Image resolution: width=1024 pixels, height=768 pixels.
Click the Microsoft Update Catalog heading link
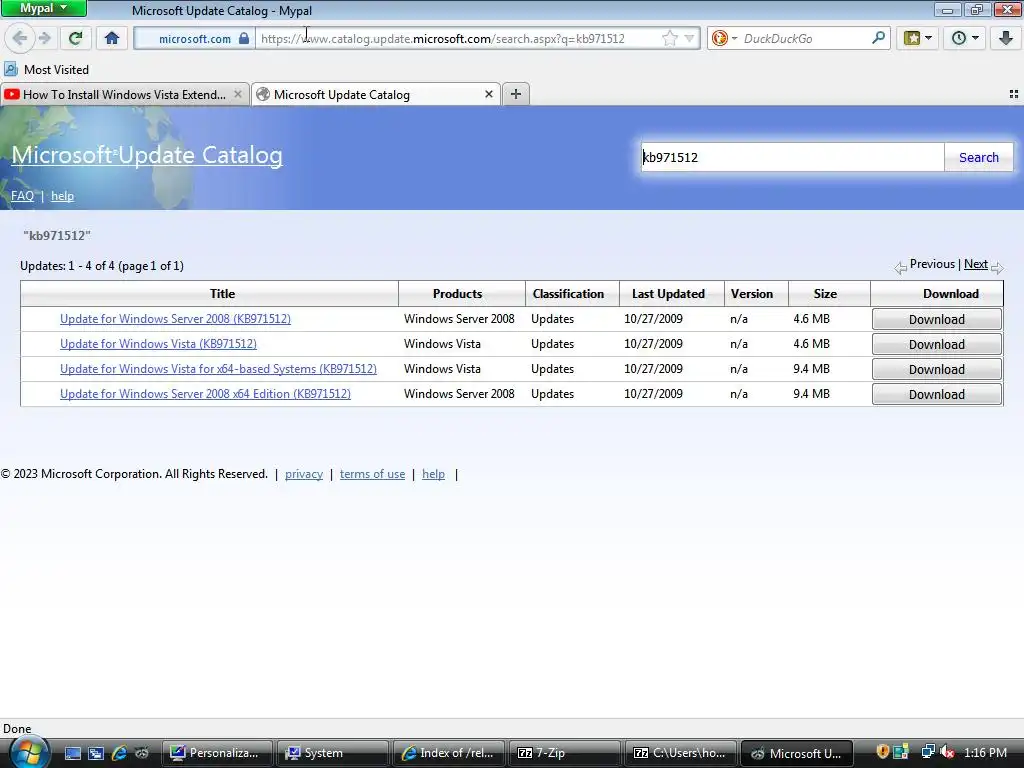tap(147, 155)
